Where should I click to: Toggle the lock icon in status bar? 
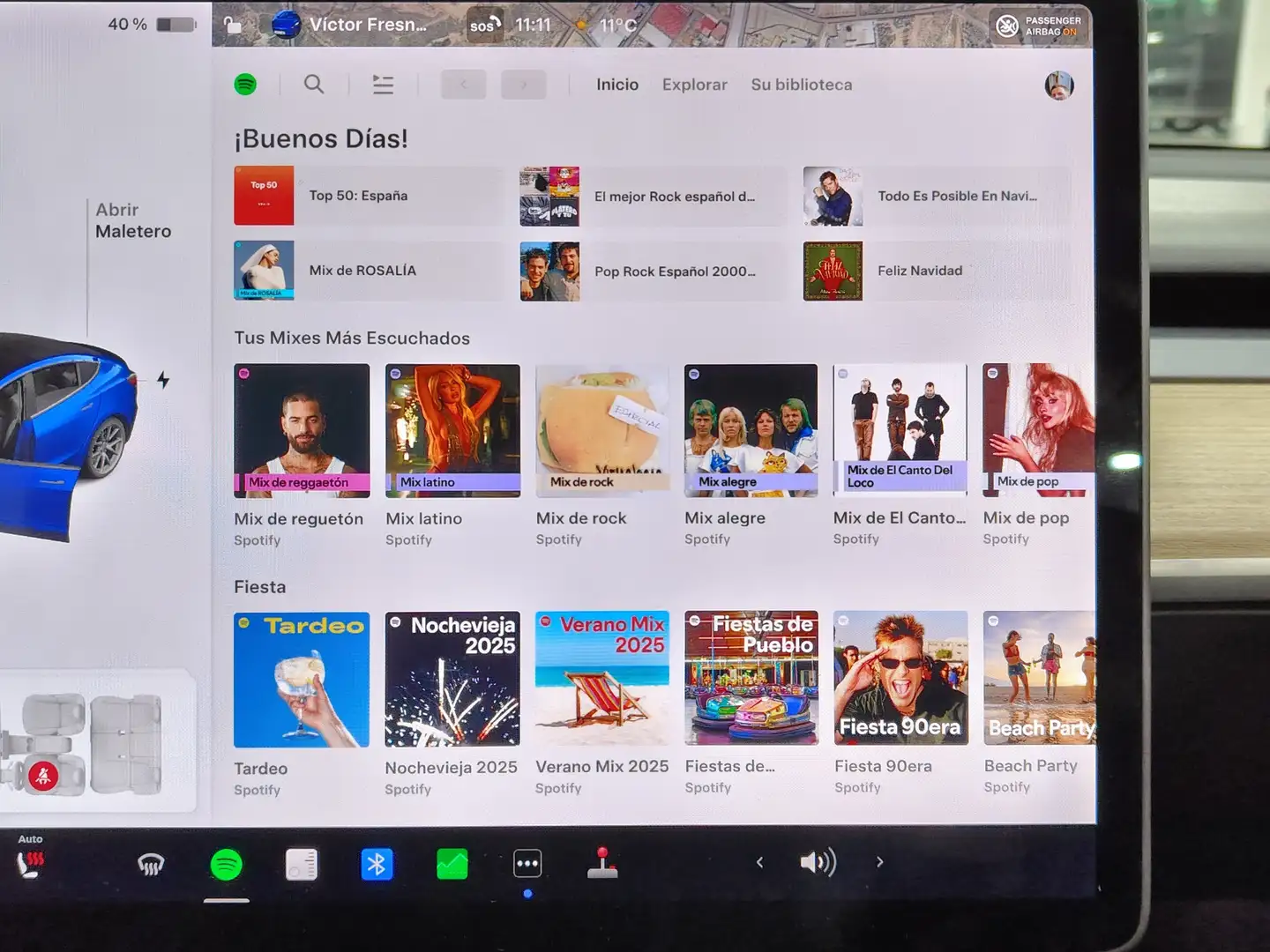233,25
